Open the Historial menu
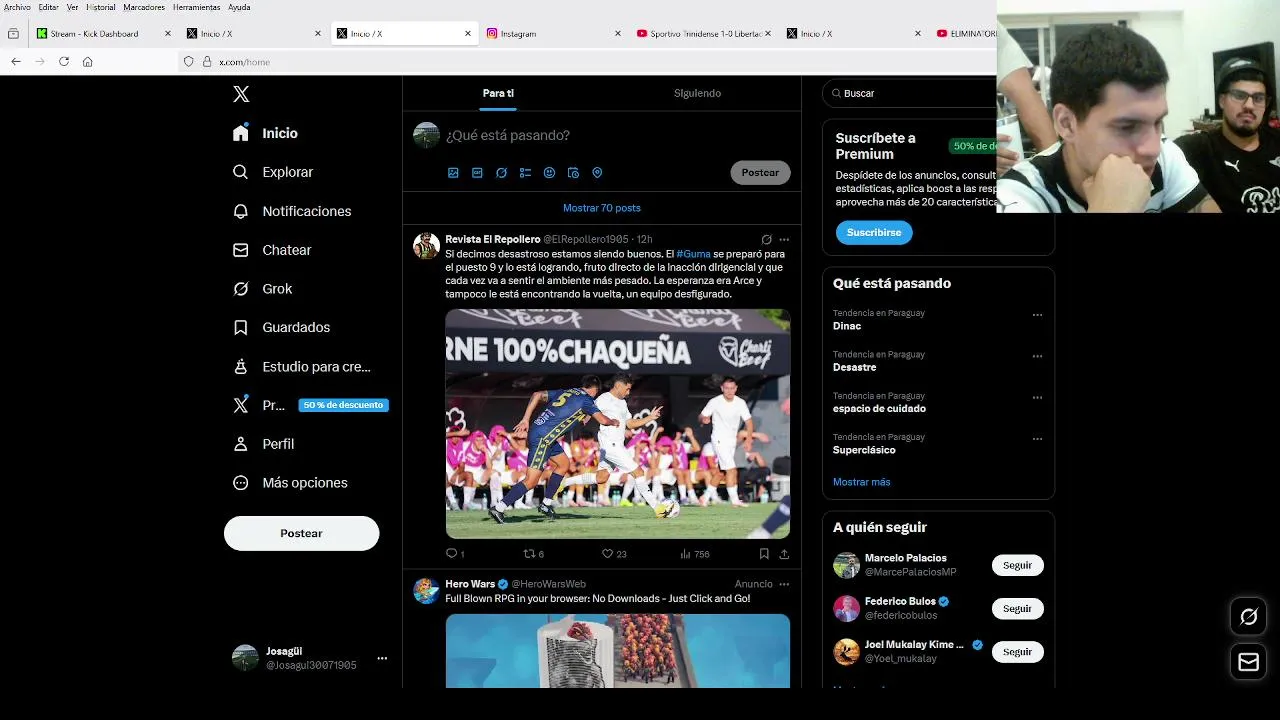The width and height of the screenshot is (1280, 720). 100,7
